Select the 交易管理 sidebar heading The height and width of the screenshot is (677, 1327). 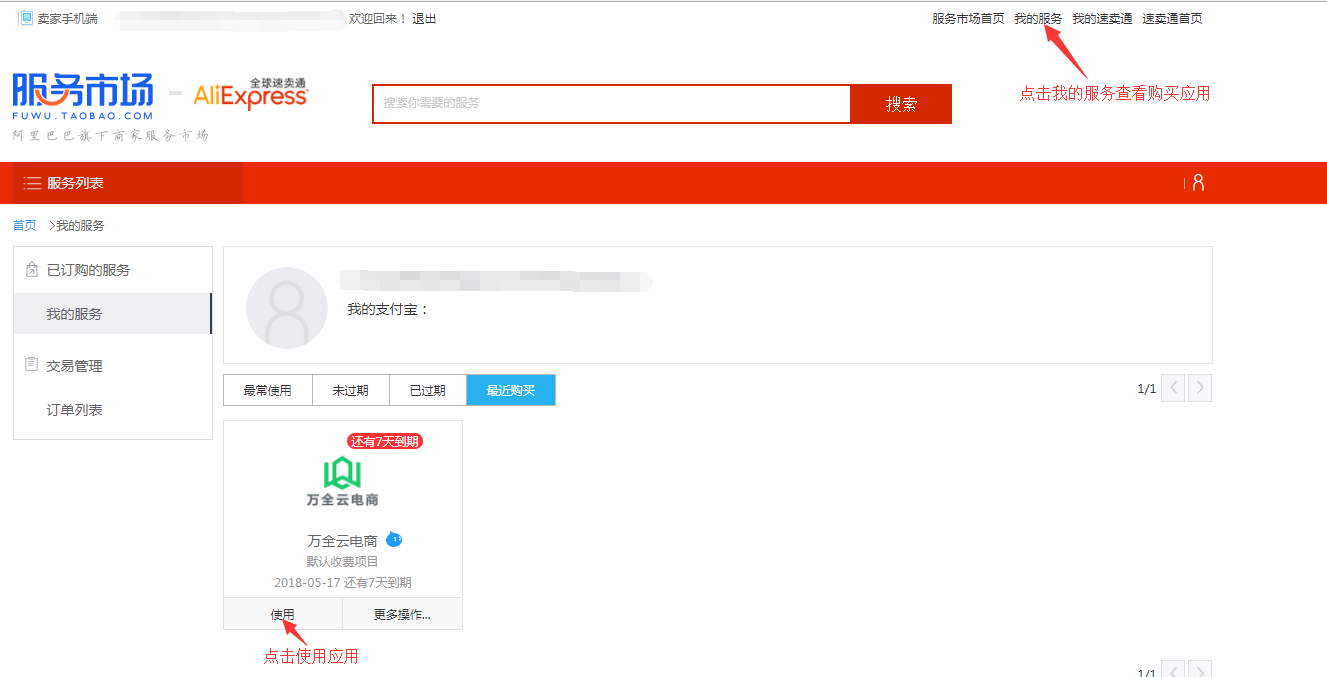[x=74, y=366]
